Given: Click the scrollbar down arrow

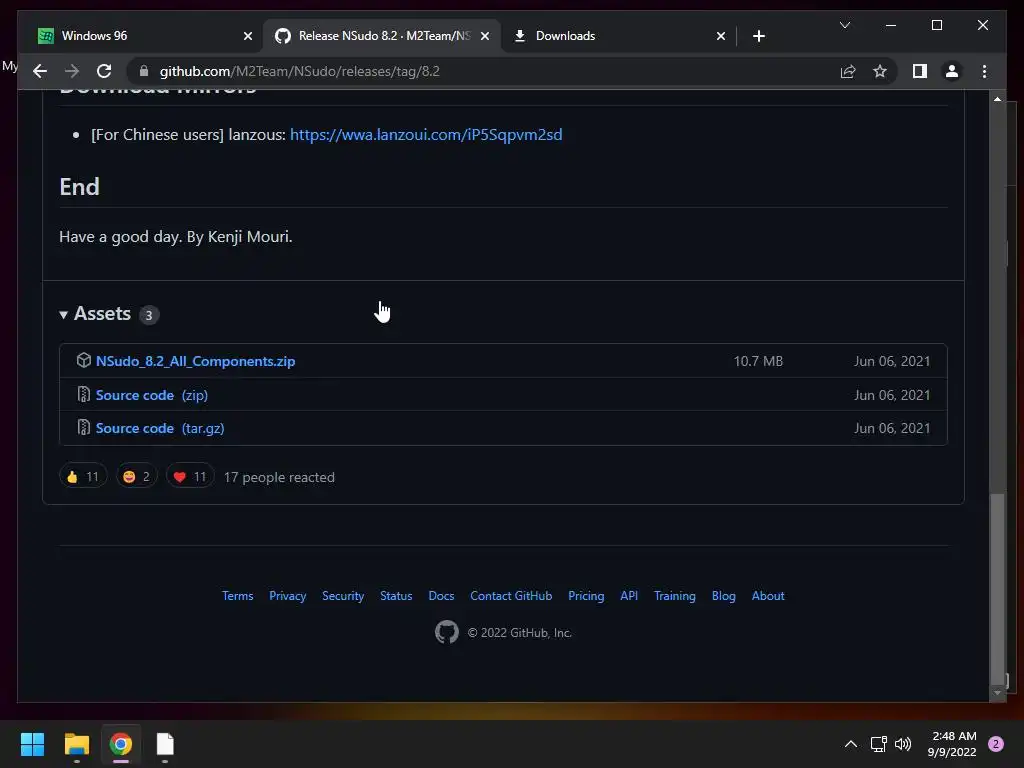Looking at the screenshot, I should coord(997,693).
